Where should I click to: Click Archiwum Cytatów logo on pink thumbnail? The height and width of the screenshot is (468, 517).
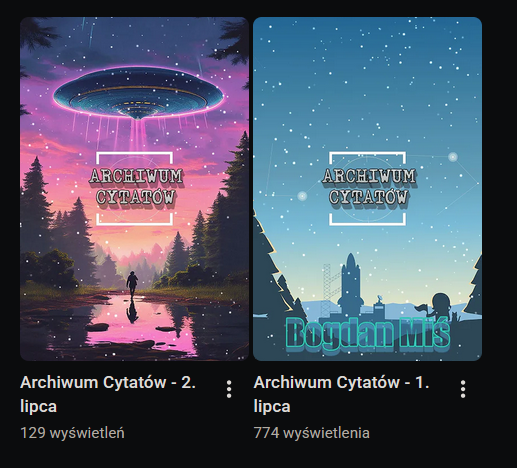(x=135, y=188)
